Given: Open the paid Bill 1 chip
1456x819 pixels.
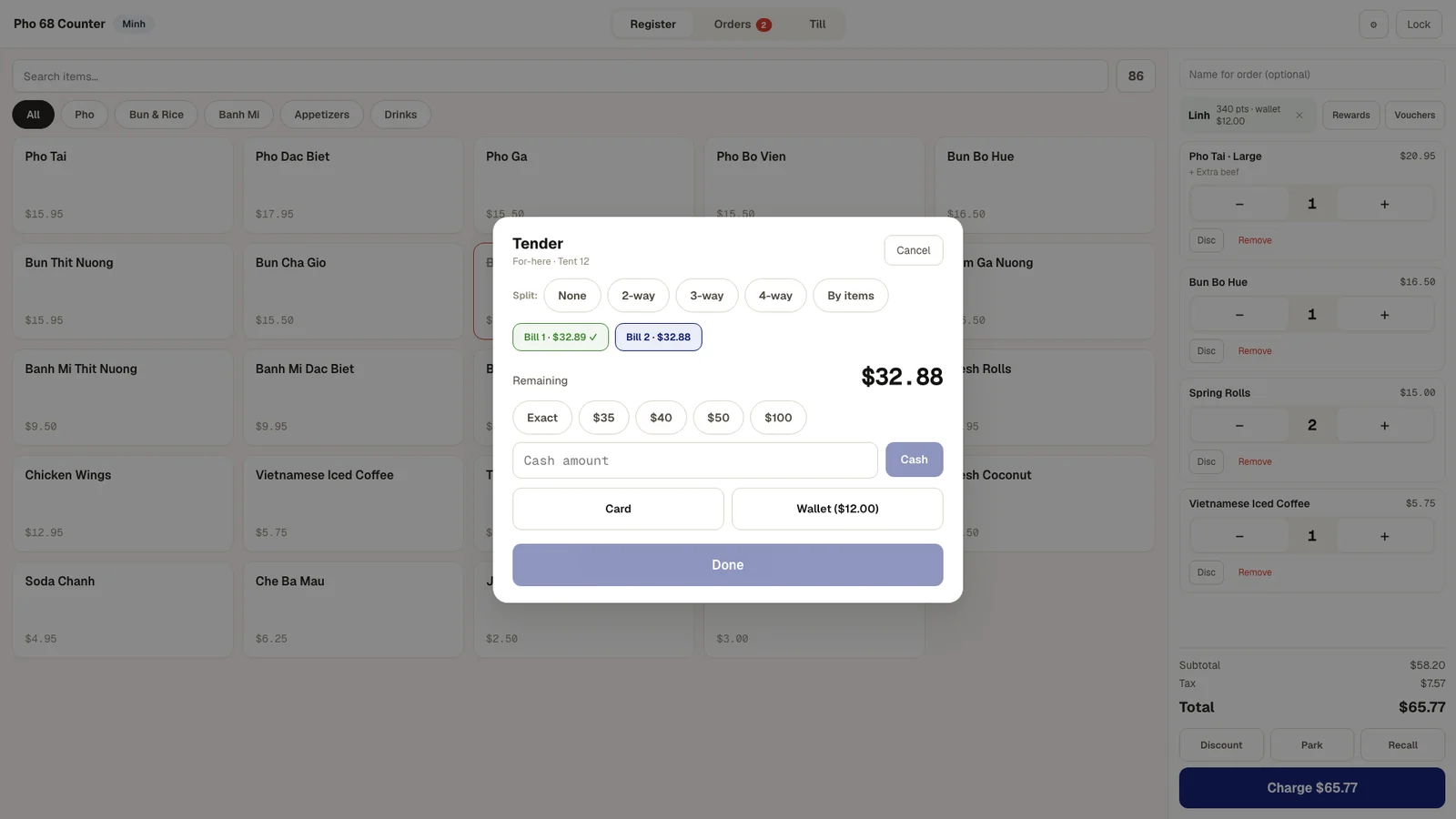Looking at the screenshot, I should click(x=561, y=337).
